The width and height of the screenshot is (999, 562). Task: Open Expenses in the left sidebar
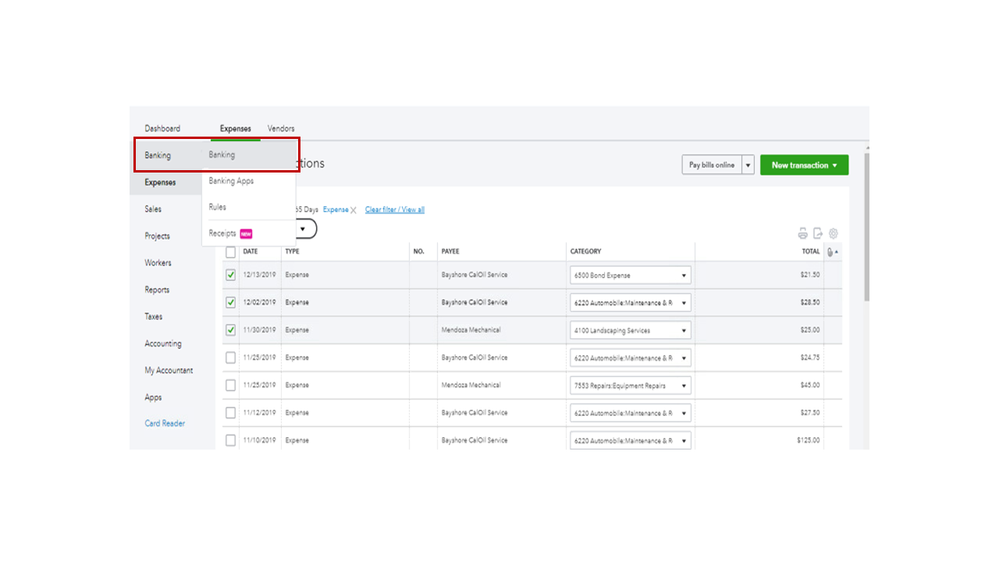pos(160,182)
